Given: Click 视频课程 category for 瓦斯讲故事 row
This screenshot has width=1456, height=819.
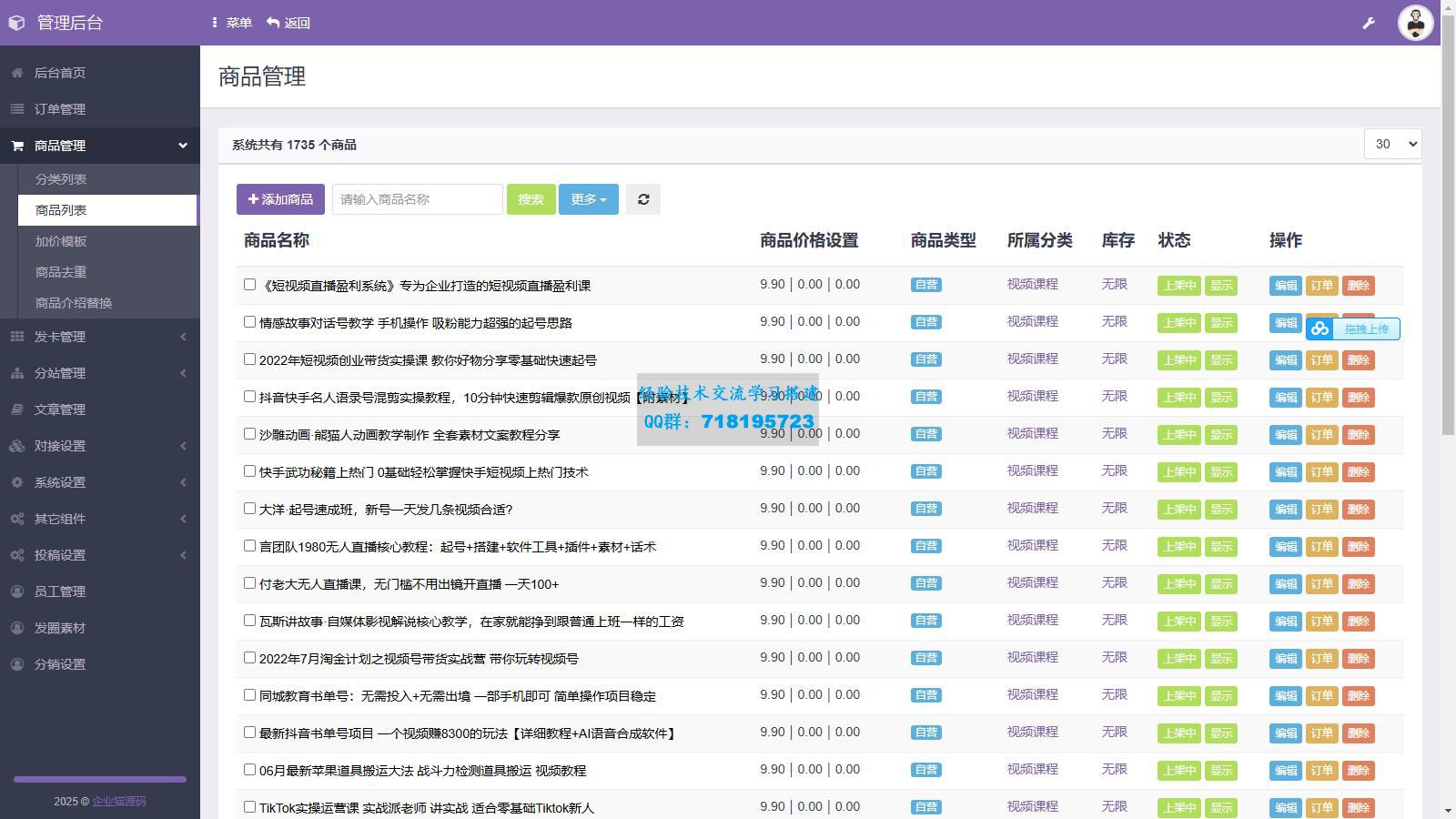Looking at the screenshot, I should tap(1032, 620).
